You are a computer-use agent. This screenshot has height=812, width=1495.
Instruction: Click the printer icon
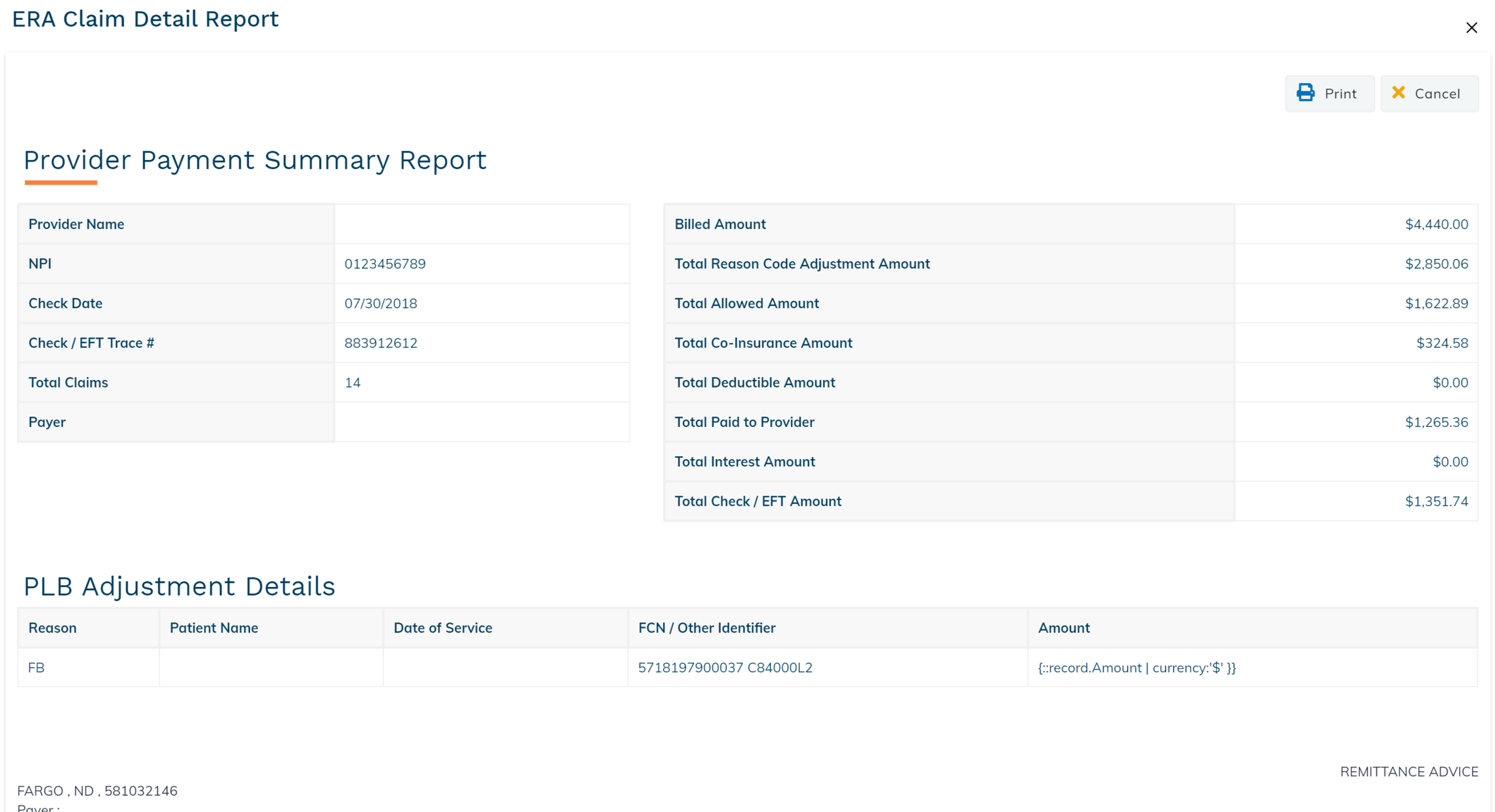click(x=1305, y=93)
